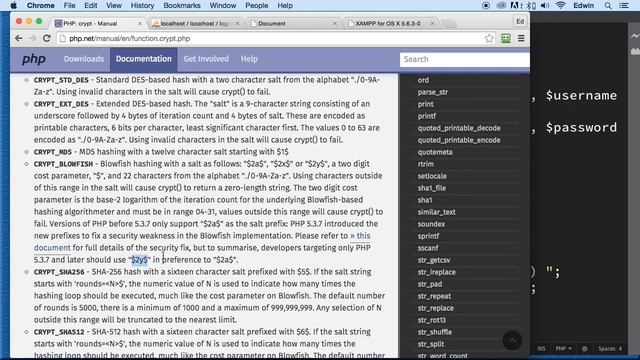This screenshot has width=640, height=360.
Task: Click the screen recording status icon
Action: [486, 6]
